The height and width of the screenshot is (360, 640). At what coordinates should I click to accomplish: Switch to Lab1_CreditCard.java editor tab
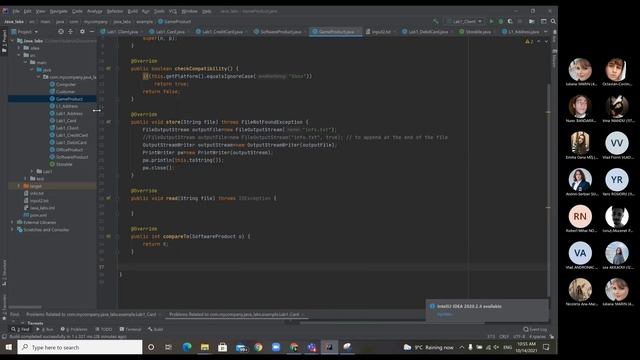point(221,31)
